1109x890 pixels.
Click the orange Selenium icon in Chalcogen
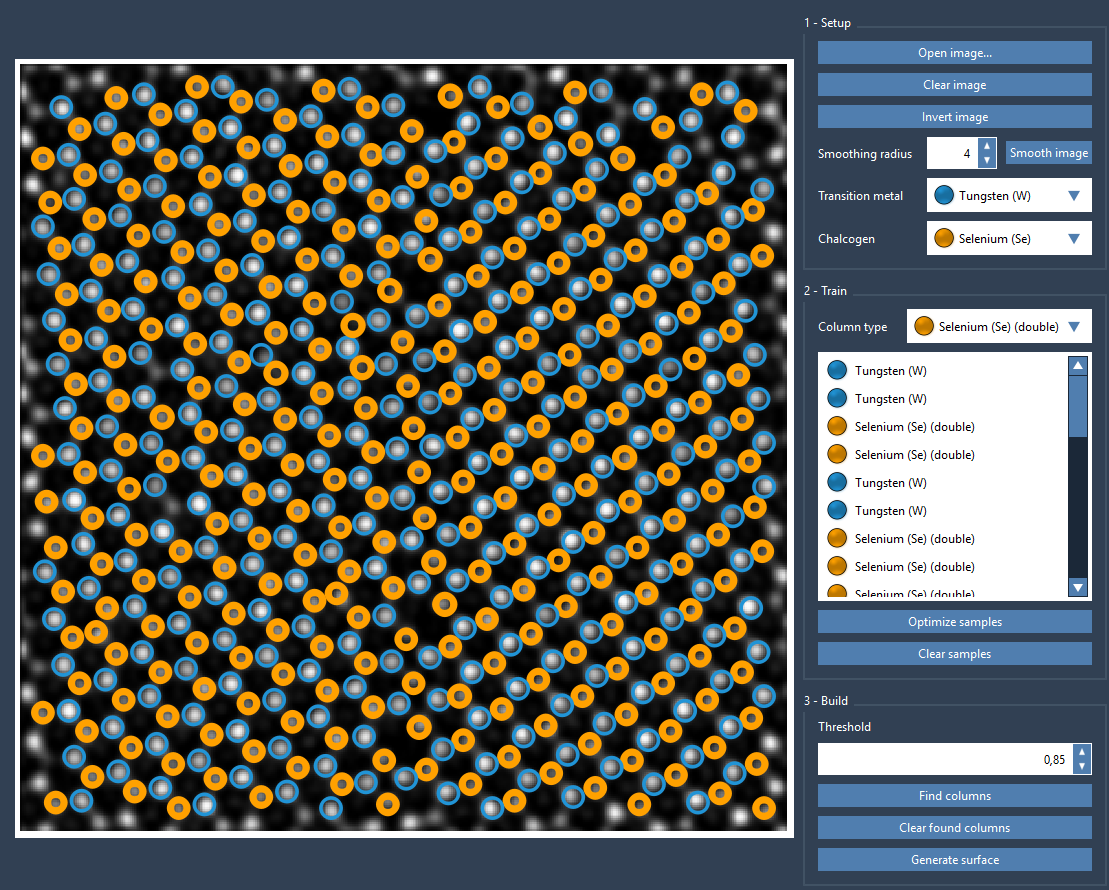pos(943,239)
